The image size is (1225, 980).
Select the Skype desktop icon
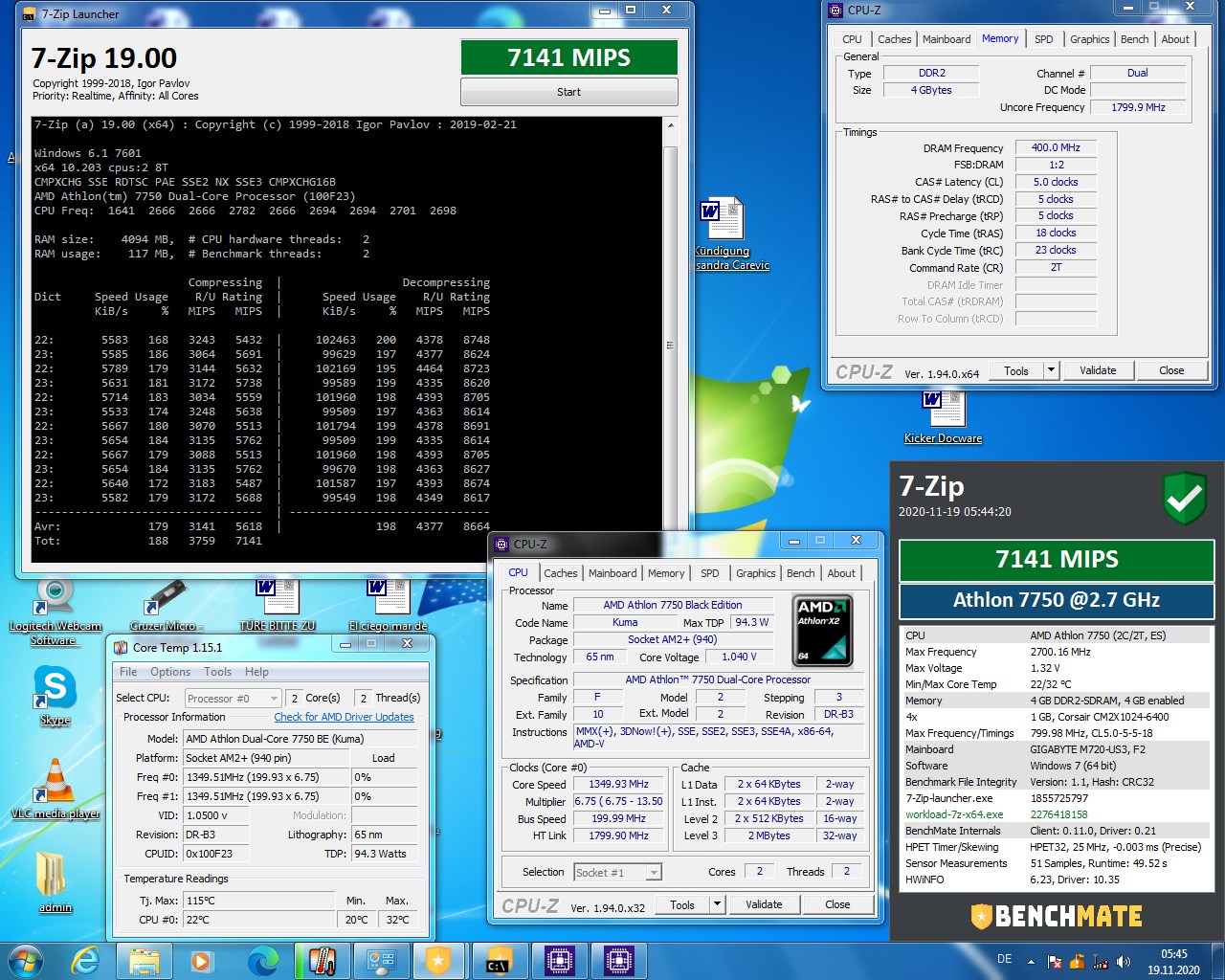(55, 696)
